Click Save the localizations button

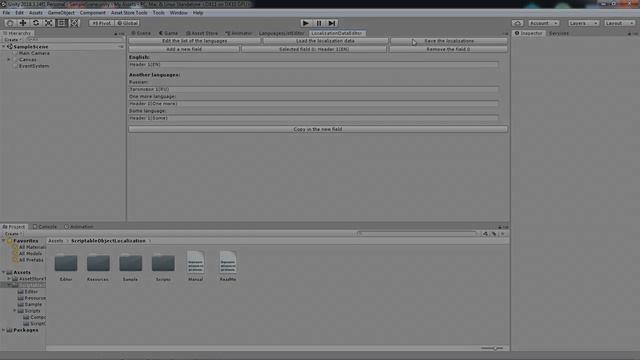[449, 41]
